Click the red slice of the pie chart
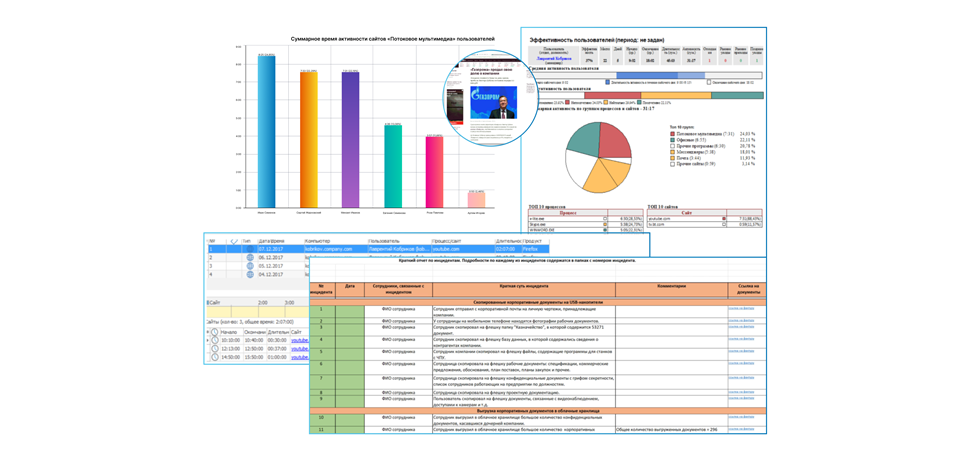 pyautogui.click(x=614, y=140)
